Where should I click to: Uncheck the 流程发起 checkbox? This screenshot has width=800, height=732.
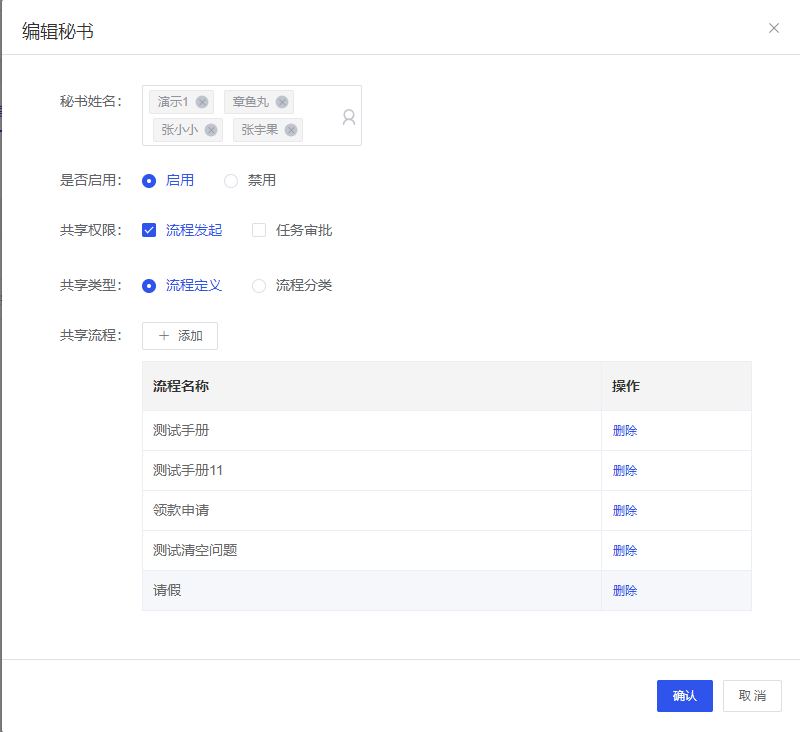click(149, 230)
